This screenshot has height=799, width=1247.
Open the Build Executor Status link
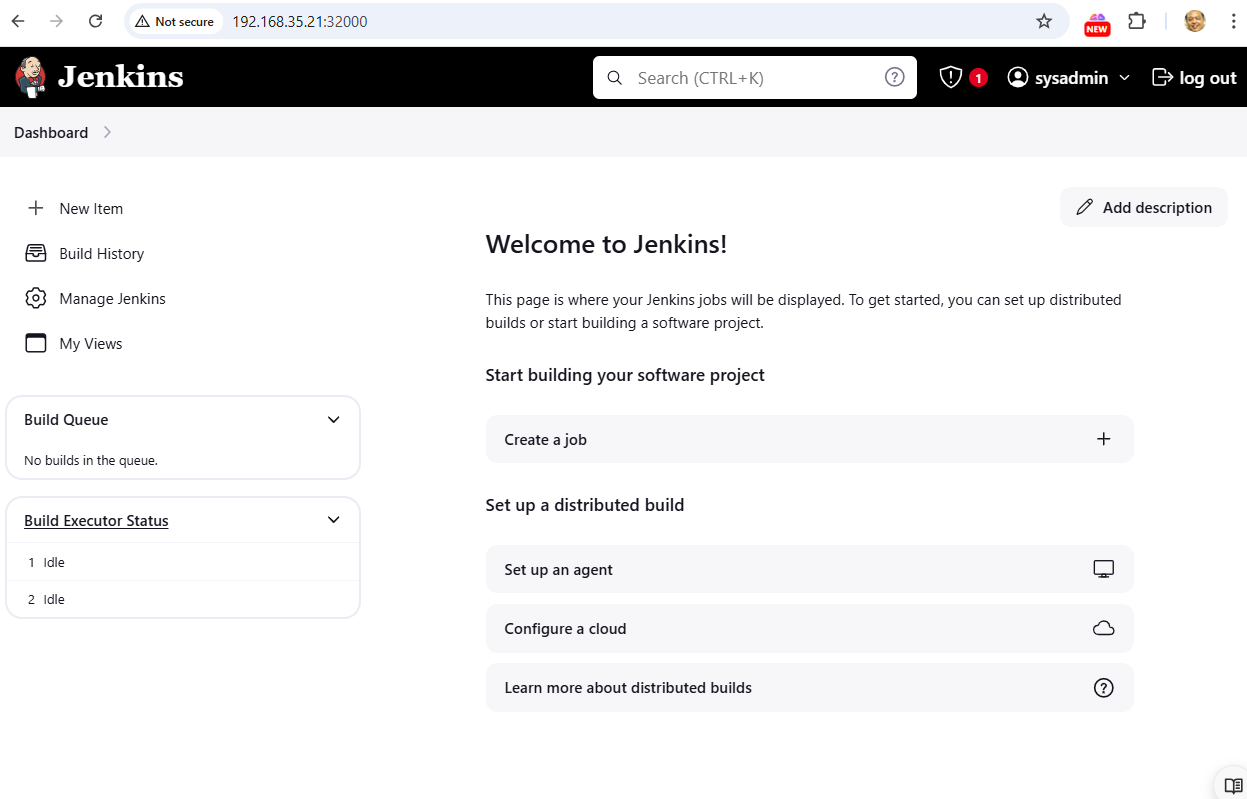[x=96, y=520]
